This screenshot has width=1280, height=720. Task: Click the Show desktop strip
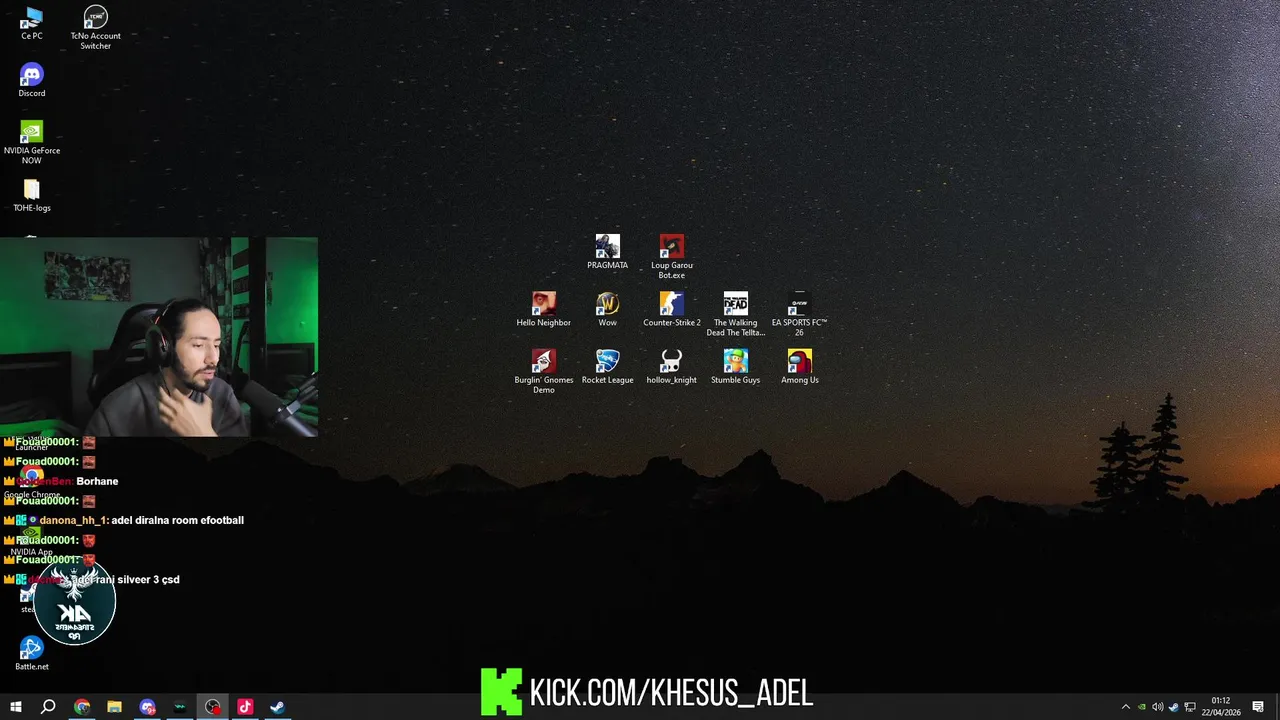(1277, 707)
